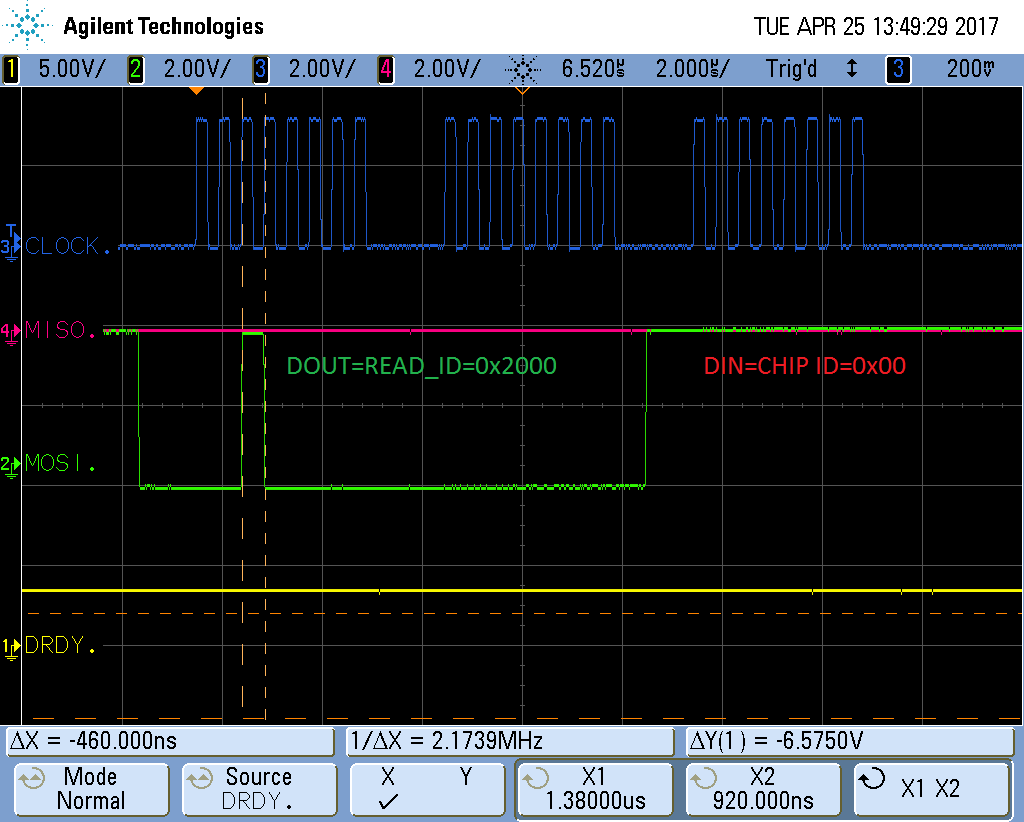Screen dimensions: 1024x822
Task: Click MOSI channel 2 ground marker
Action: 10,466
